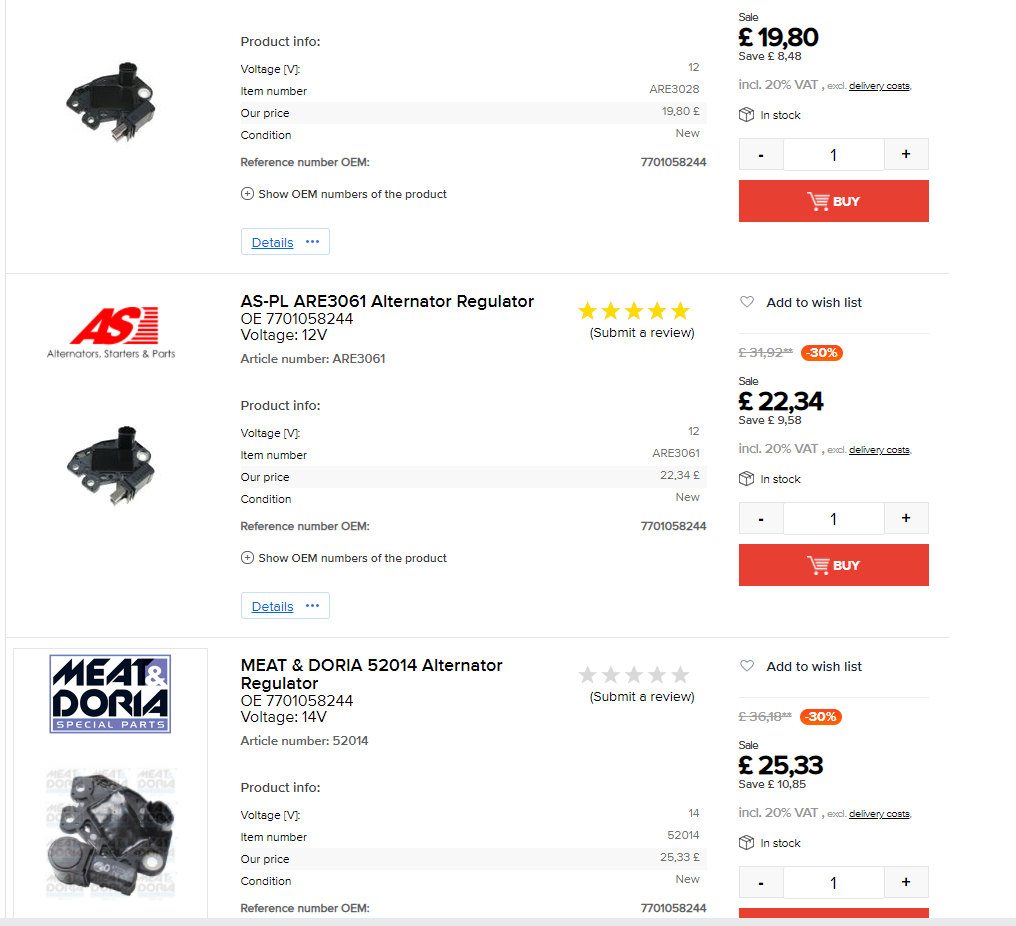
Task: Click the quantity field for ARE3061
Action: (x=833, y=518)
